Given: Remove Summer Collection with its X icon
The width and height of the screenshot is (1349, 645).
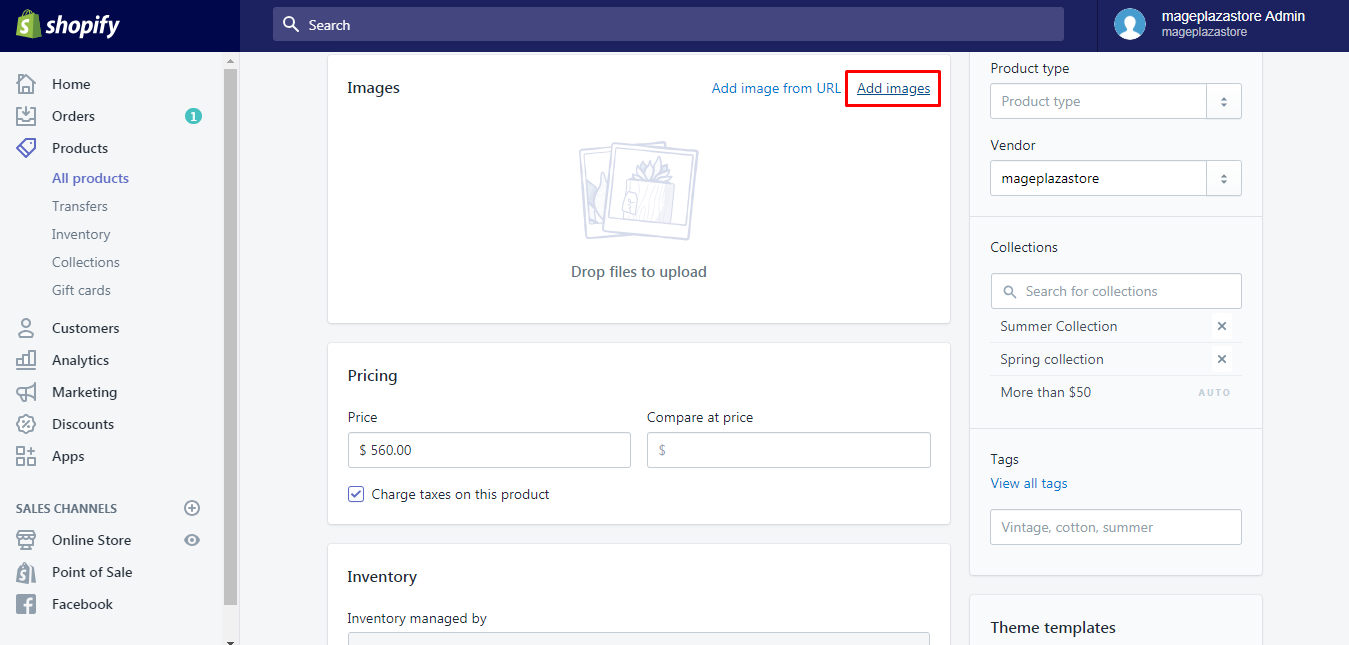Looking at the screenshot, I should click(x=1221, y=326).
